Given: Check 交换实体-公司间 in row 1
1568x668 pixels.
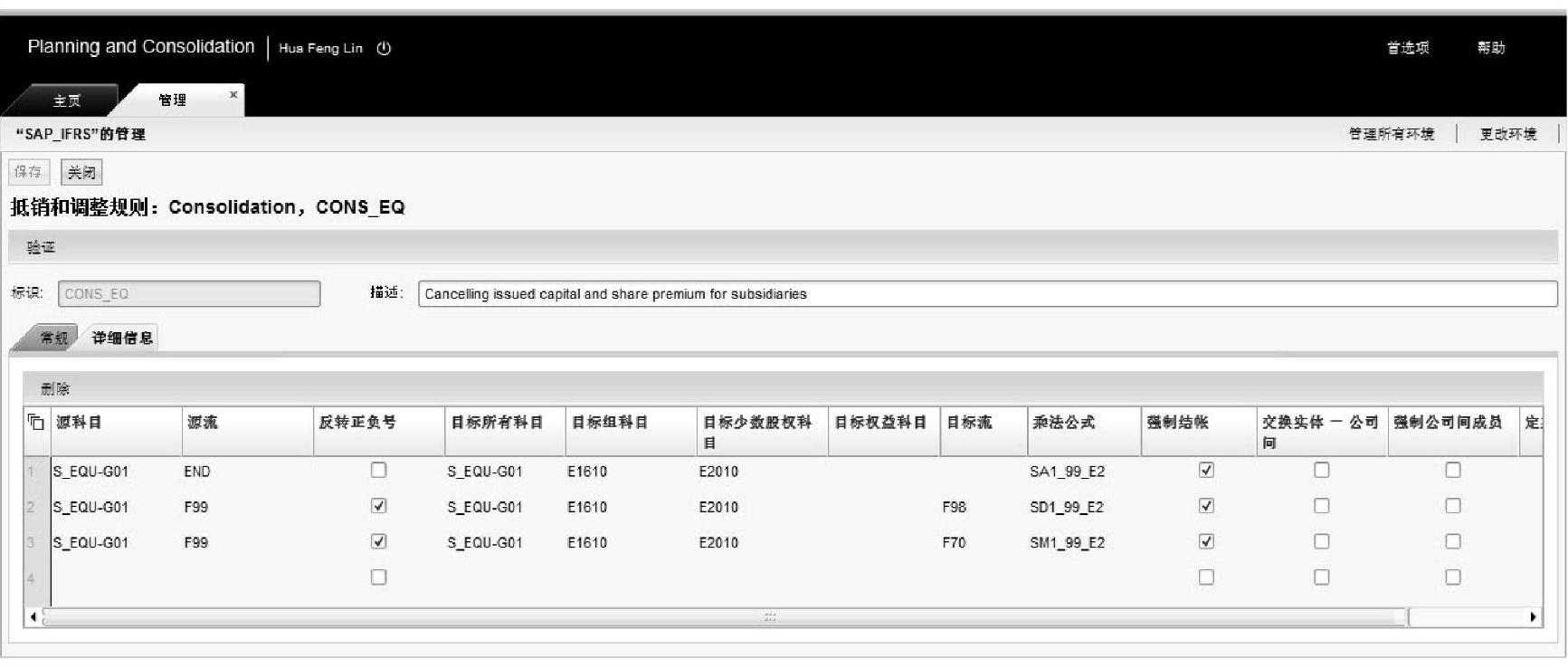Looking at the screenshot, I should click(1322, 470).
